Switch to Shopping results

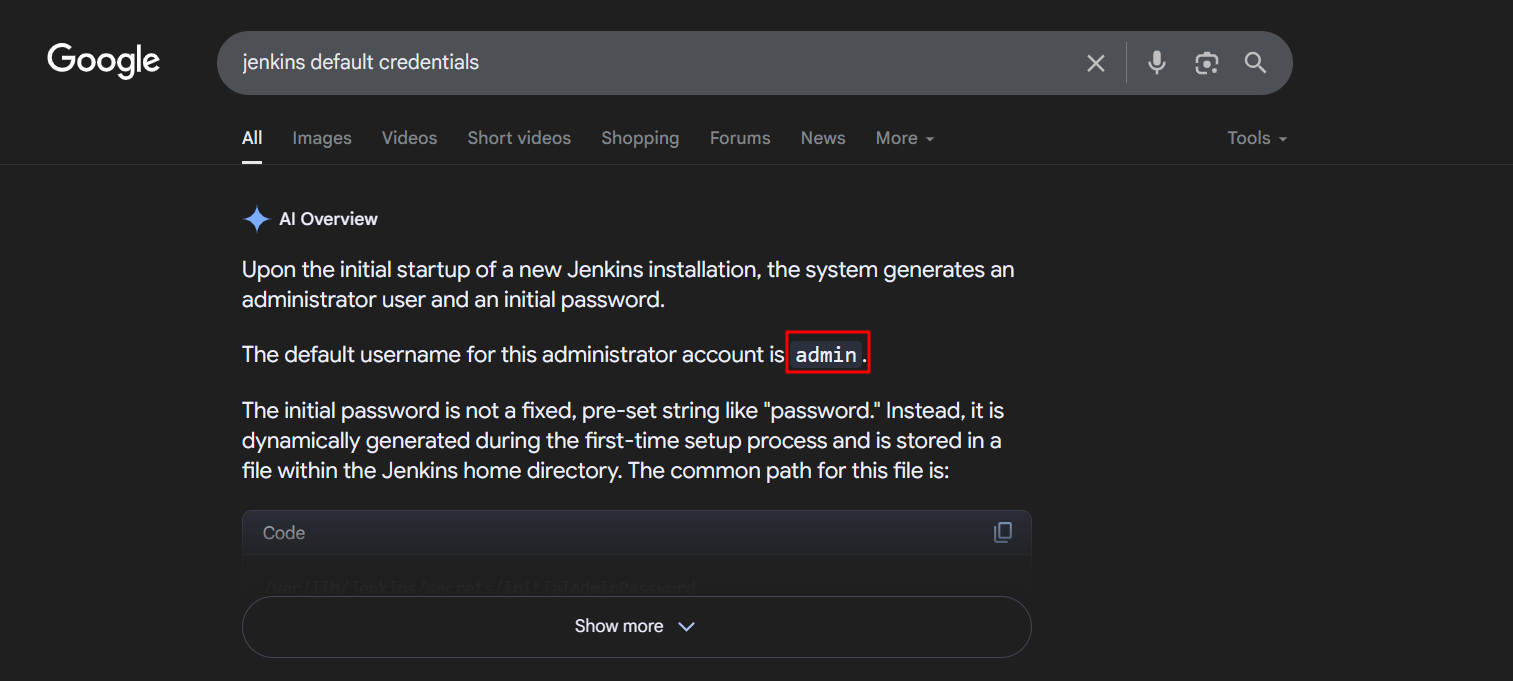640,138
